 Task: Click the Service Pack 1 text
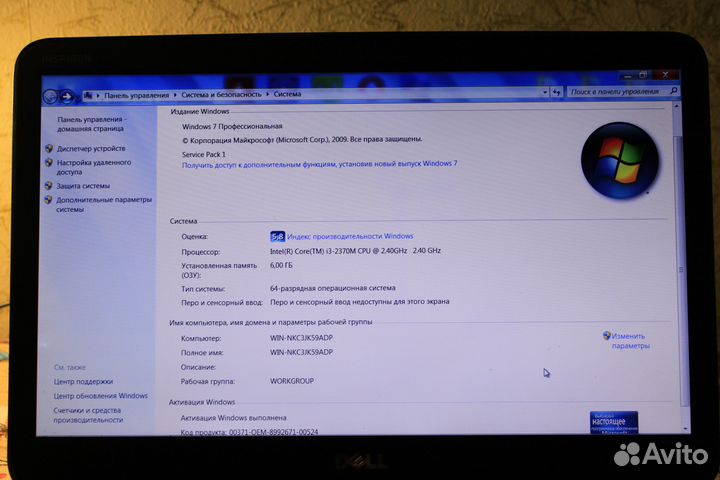tap(203, 154)
